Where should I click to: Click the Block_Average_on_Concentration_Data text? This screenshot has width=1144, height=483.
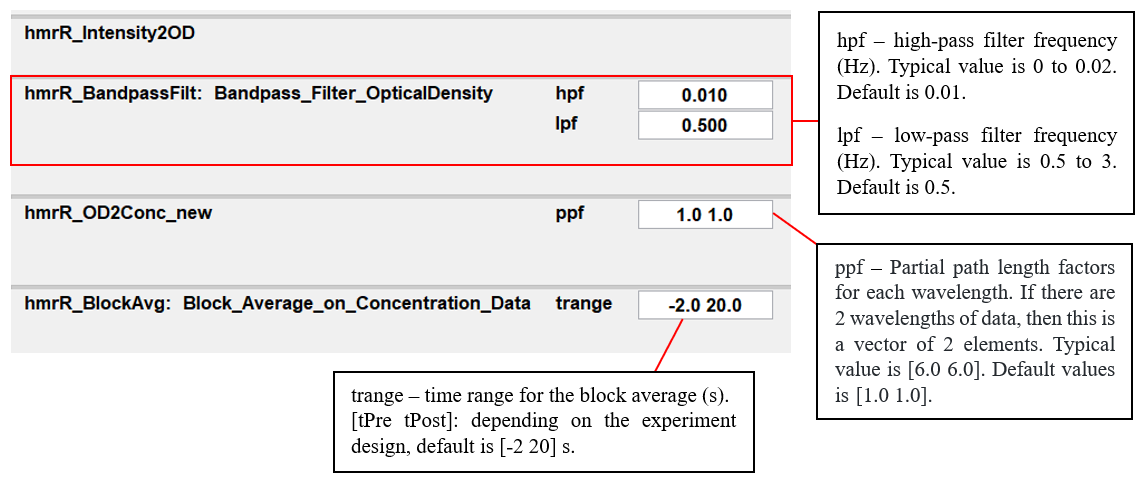click(x=356, y=303)
